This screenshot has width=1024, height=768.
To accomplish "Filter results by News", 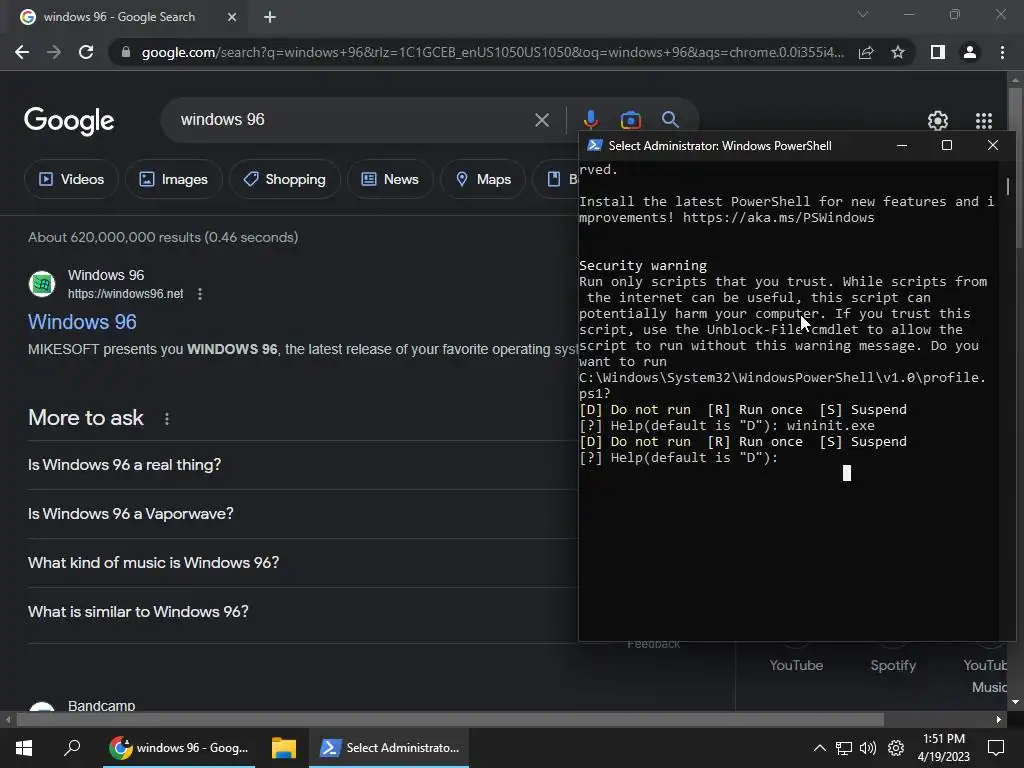I will (x=390, y=179).
